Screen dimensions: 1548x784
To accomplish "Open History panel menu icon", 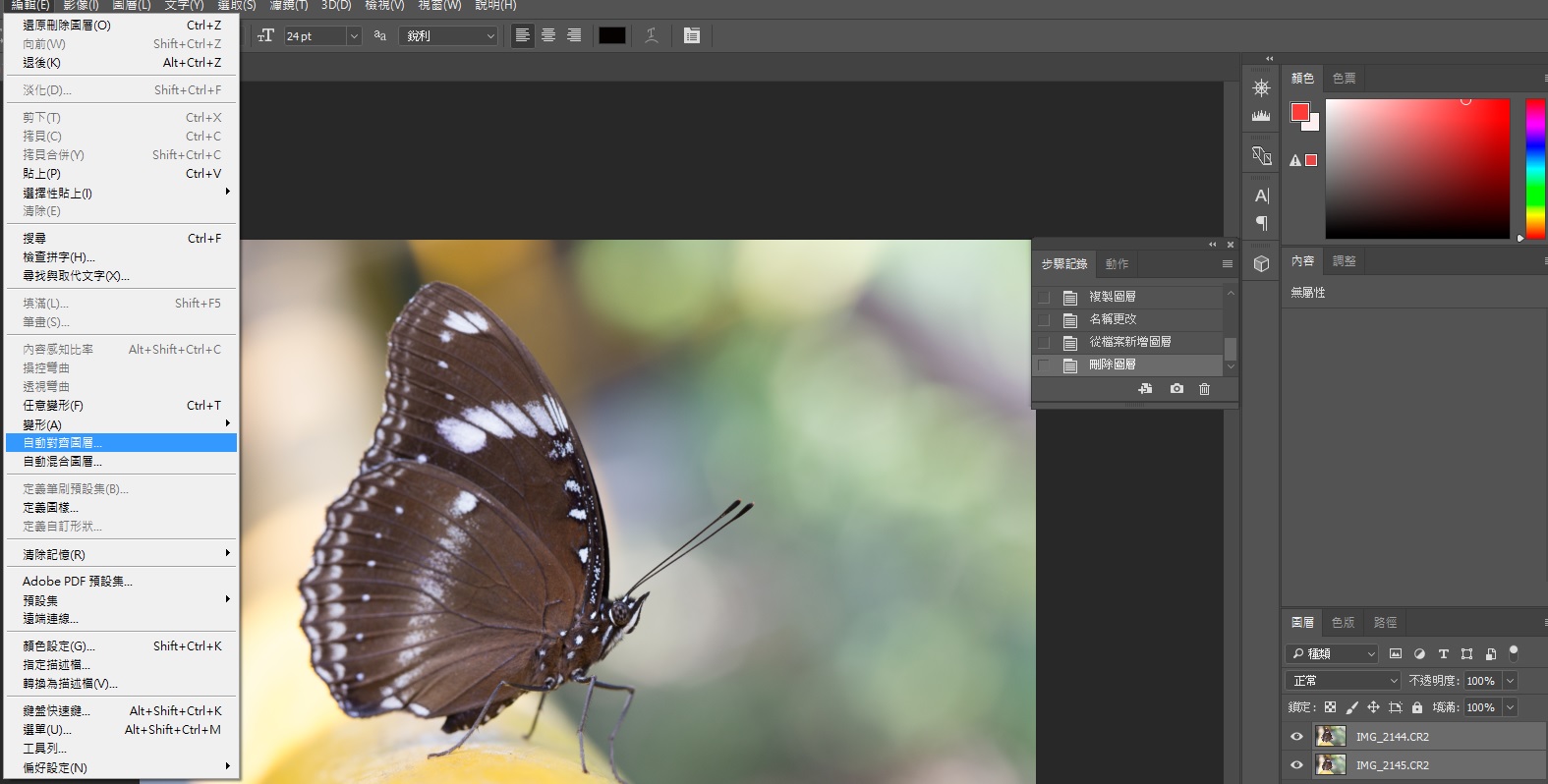I will 1227,264.
